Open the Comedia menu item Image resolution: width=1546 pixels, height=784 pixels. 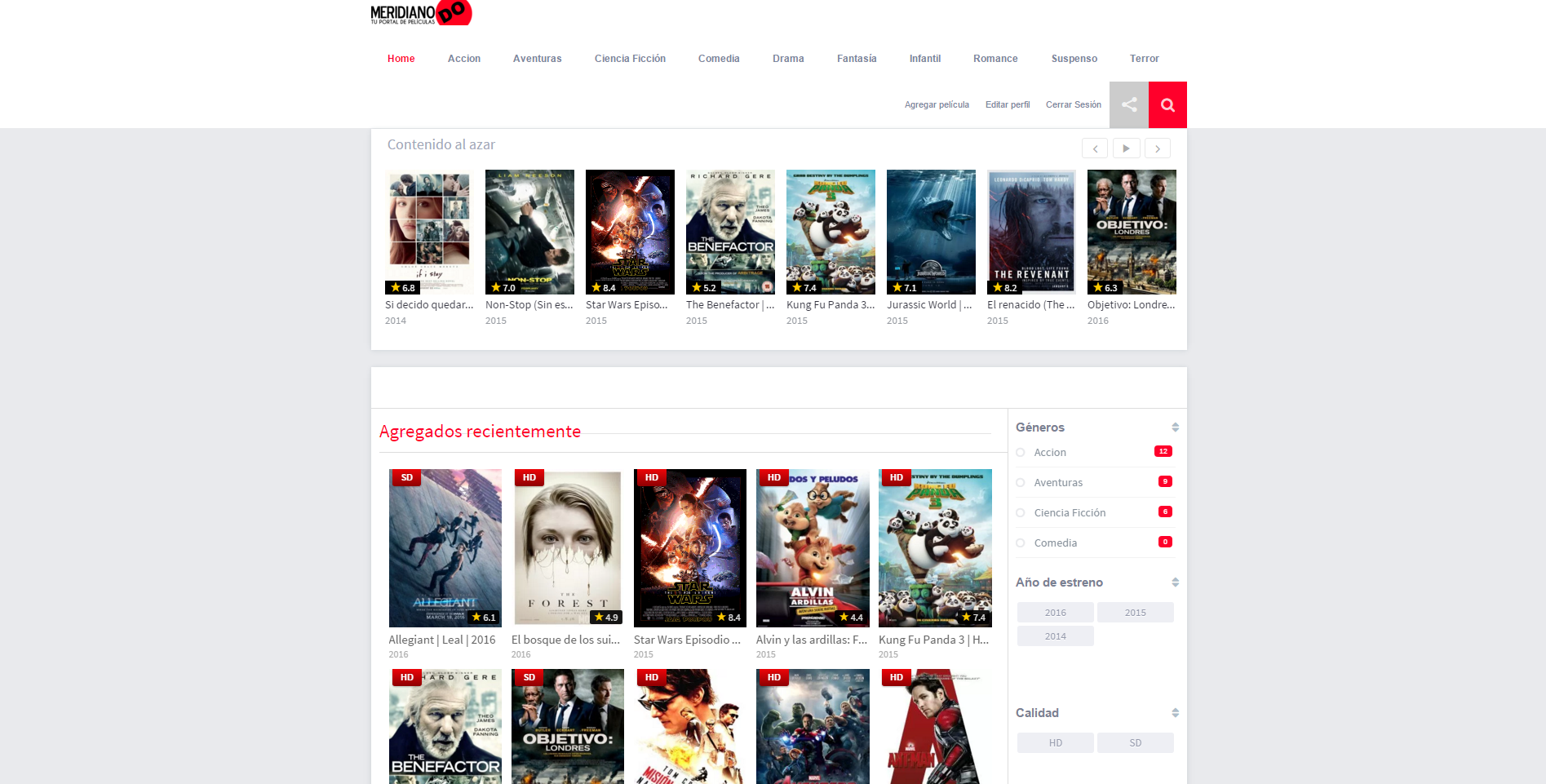click(x=719, y=59)
